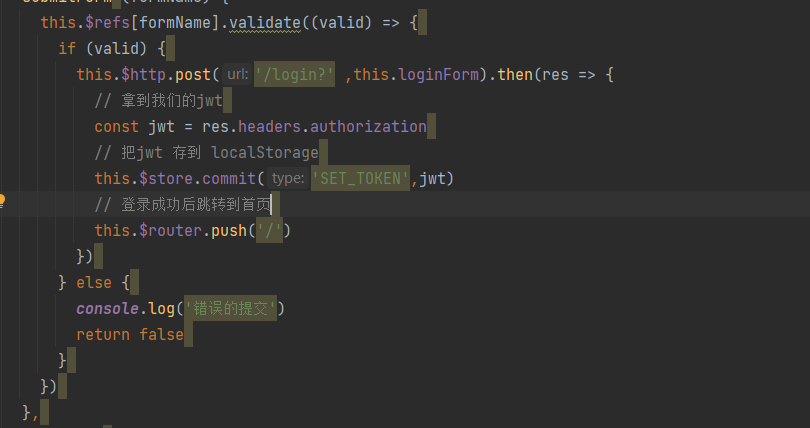The height and width of the screenshot is (428, 810).
Task: Click the comment mentioning localStorage
Action: tap(206, 153)
